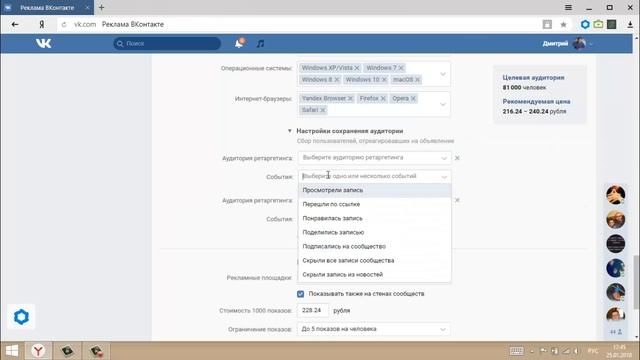Delete first retargeting audience row
The width and height of the screenshot is (640, 360).
click(x=457, y=158)
